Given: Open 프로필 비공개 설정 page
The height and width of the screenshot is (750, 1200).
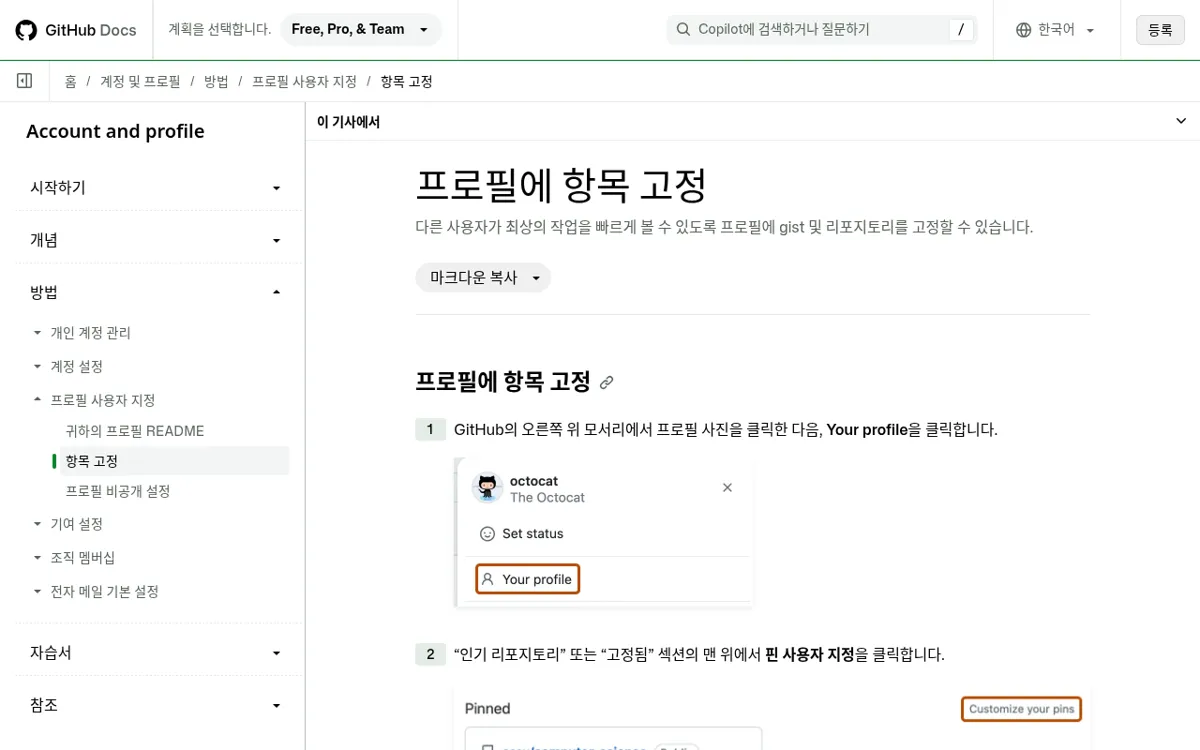Looking at the screenshot, I should [x=118, y=491].
